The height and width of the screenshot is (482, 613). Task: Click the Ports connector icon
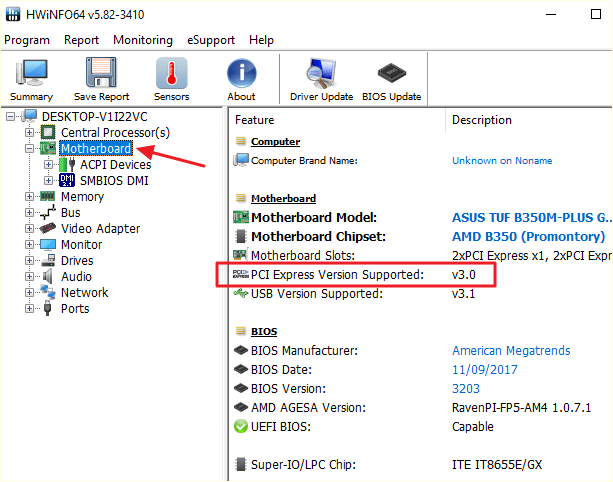[x=48, y=308]
